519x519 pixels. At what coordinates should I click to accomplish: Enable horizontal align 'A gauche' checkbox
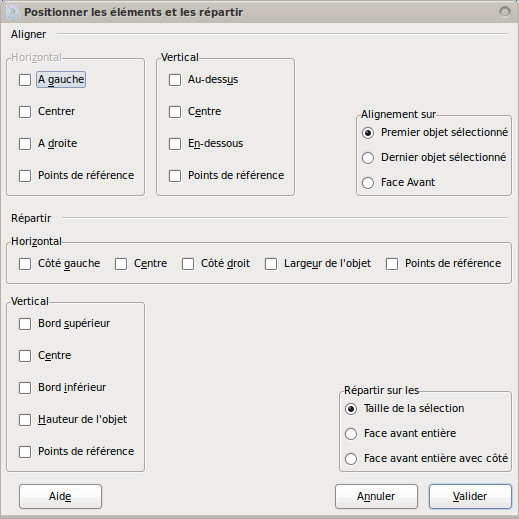(x=25, y=80)
